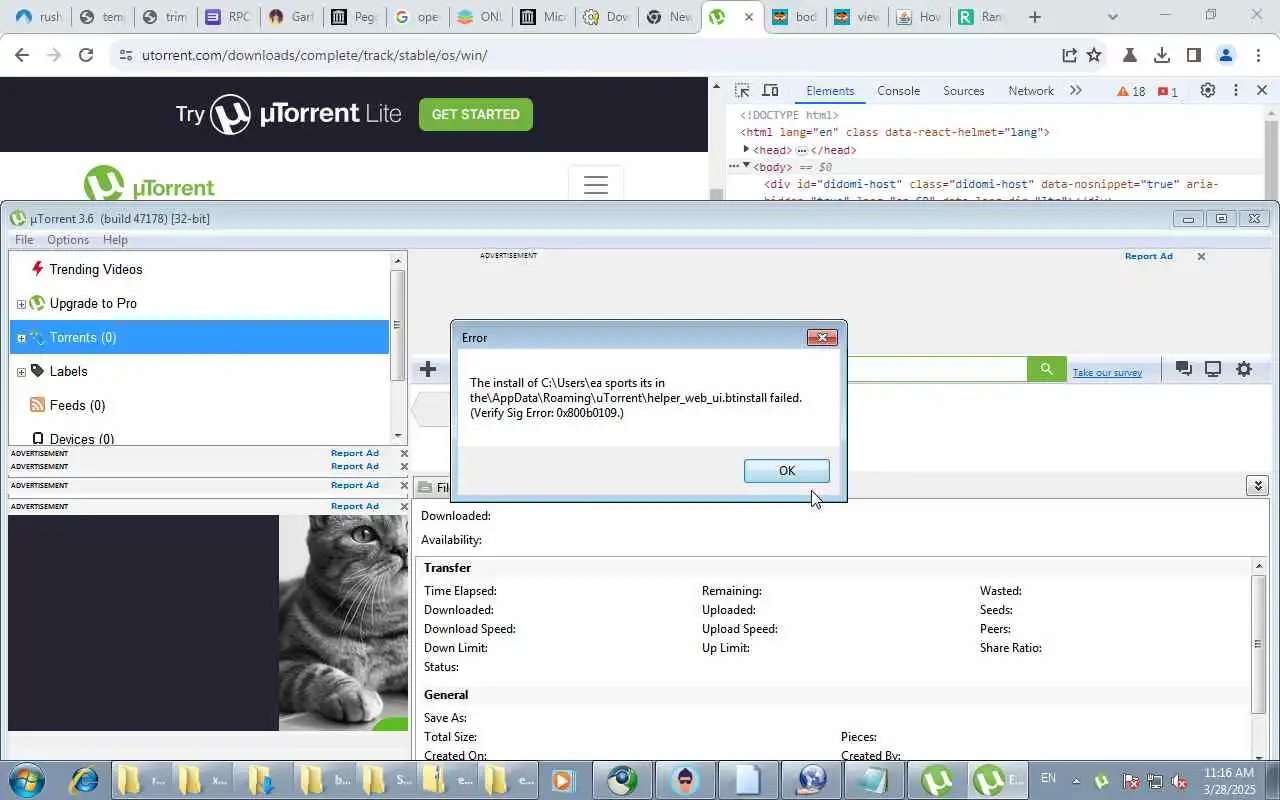
Task: Click Chrome reload page button
Action: (86, 55)
